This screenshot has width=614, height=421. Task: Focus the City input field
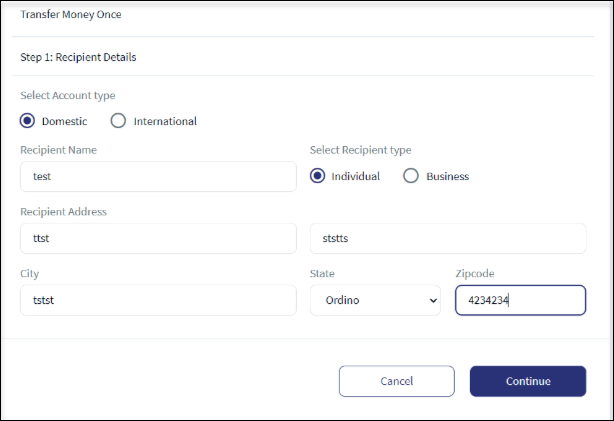coord(158,300)
